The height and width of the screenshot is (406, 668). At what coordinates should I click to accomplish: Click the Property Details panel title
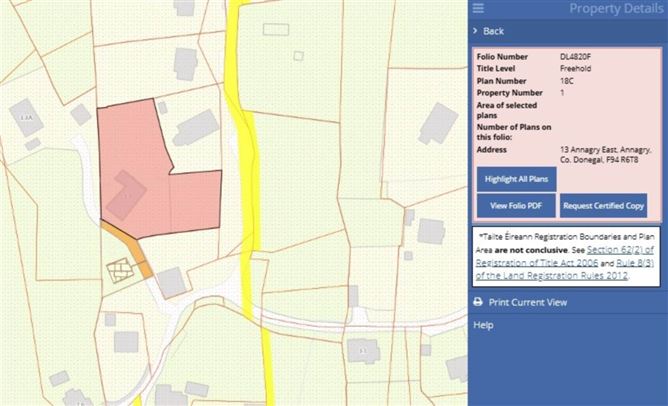click(615, 9)
